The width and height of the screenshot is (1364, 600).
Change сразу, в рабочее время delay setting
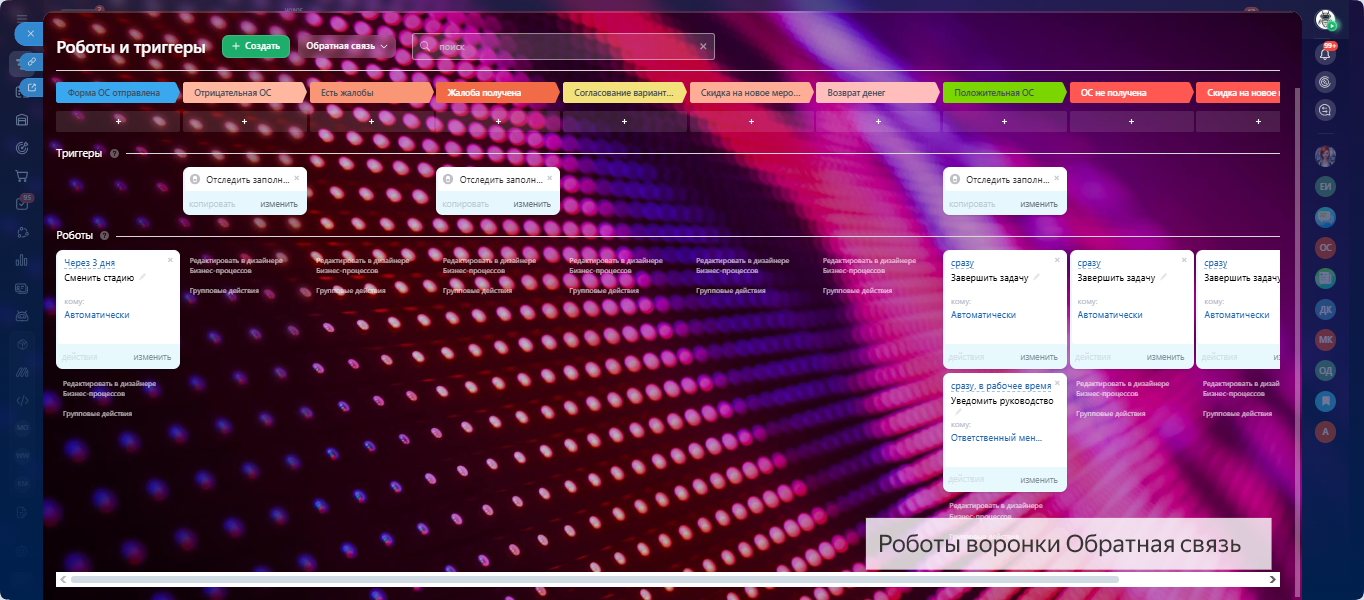pyautogui.click(x=1001, y=386)
